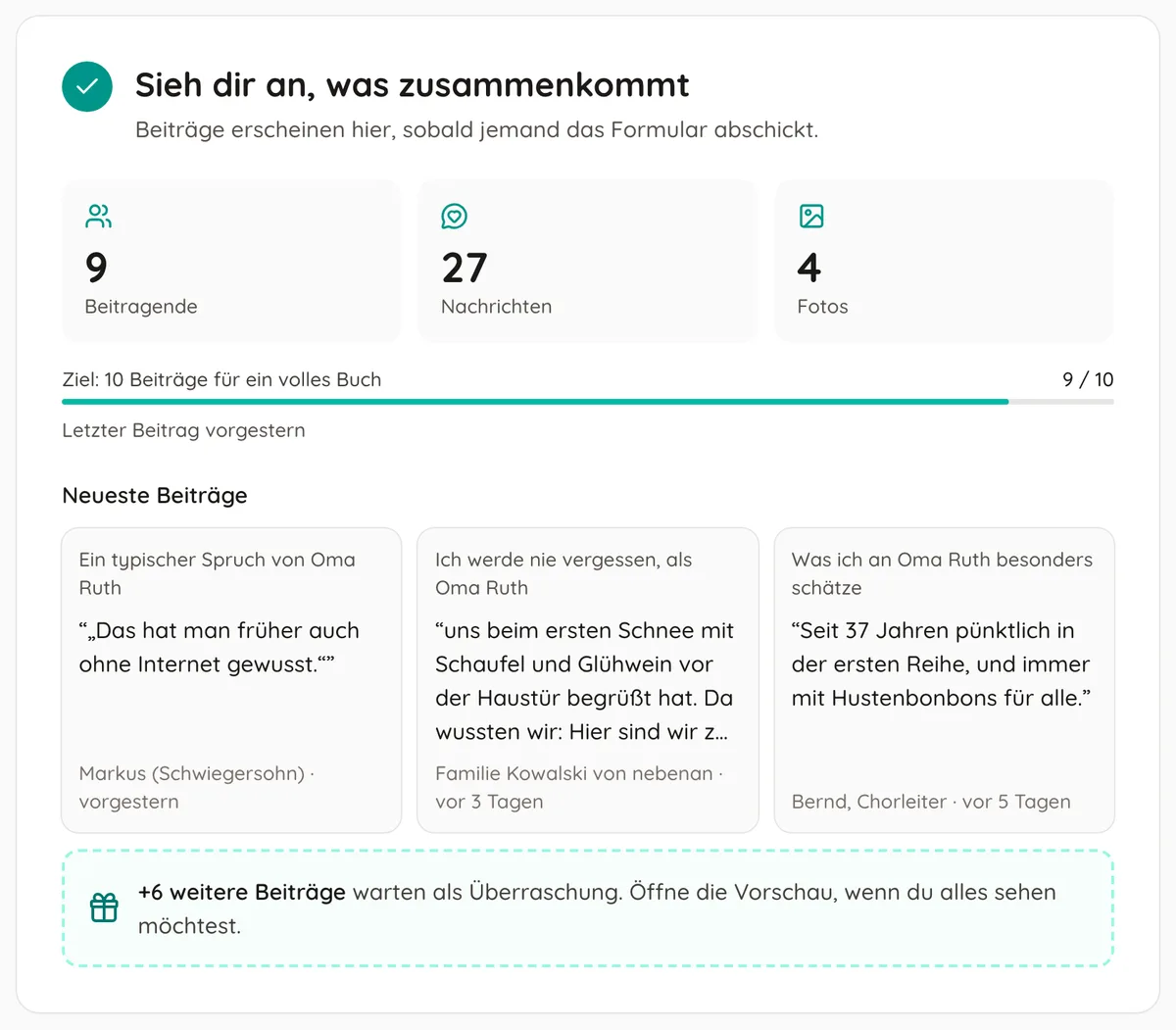Click subtitle 'Beiträge erscheinen hier, sobald…'

pos(476,130)
